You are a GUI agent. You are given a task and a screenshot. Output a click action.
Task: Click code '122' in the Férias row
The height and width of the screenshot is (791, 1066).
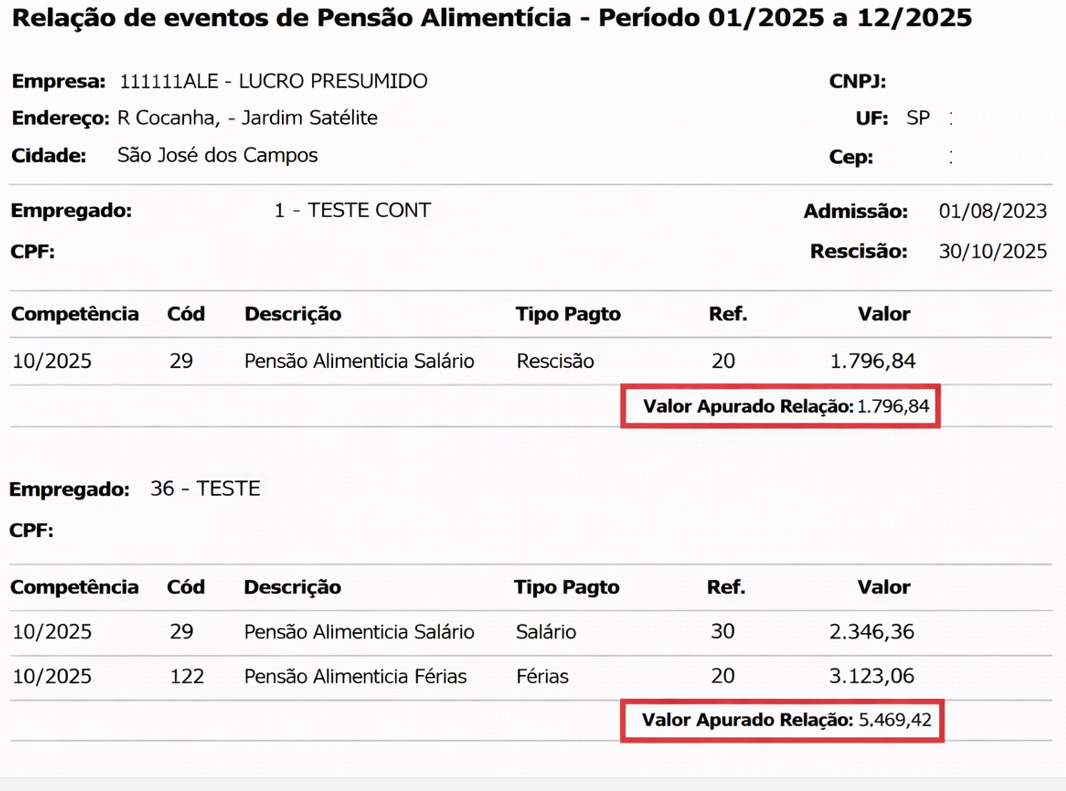pyautogui.click(x=187, y=676)
